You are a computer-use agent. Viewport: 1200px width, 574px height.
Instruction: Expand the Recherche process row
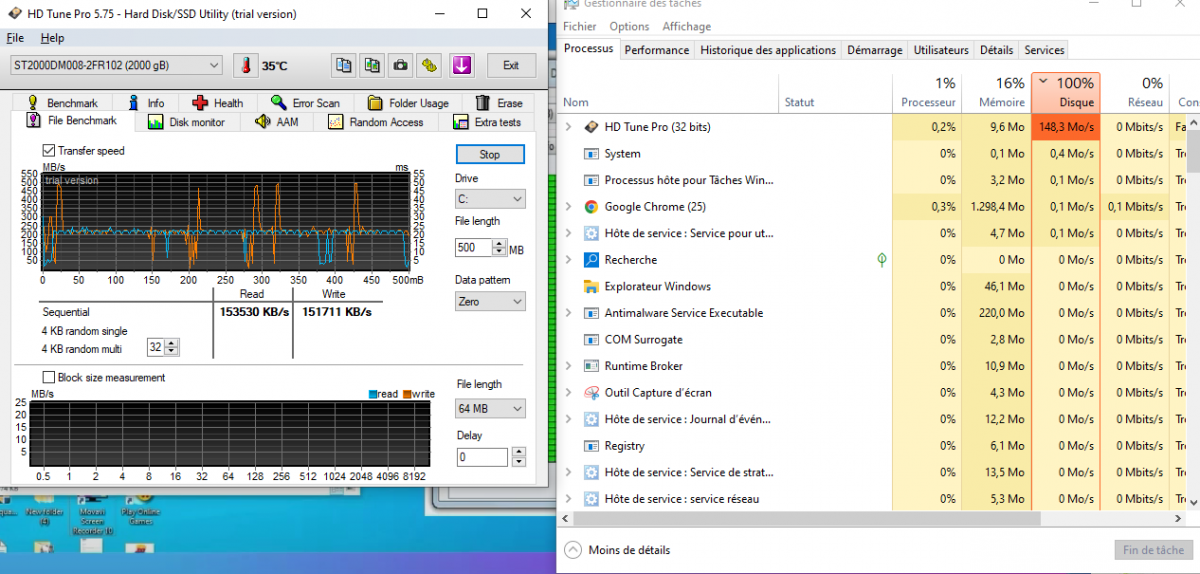(568, 260)
